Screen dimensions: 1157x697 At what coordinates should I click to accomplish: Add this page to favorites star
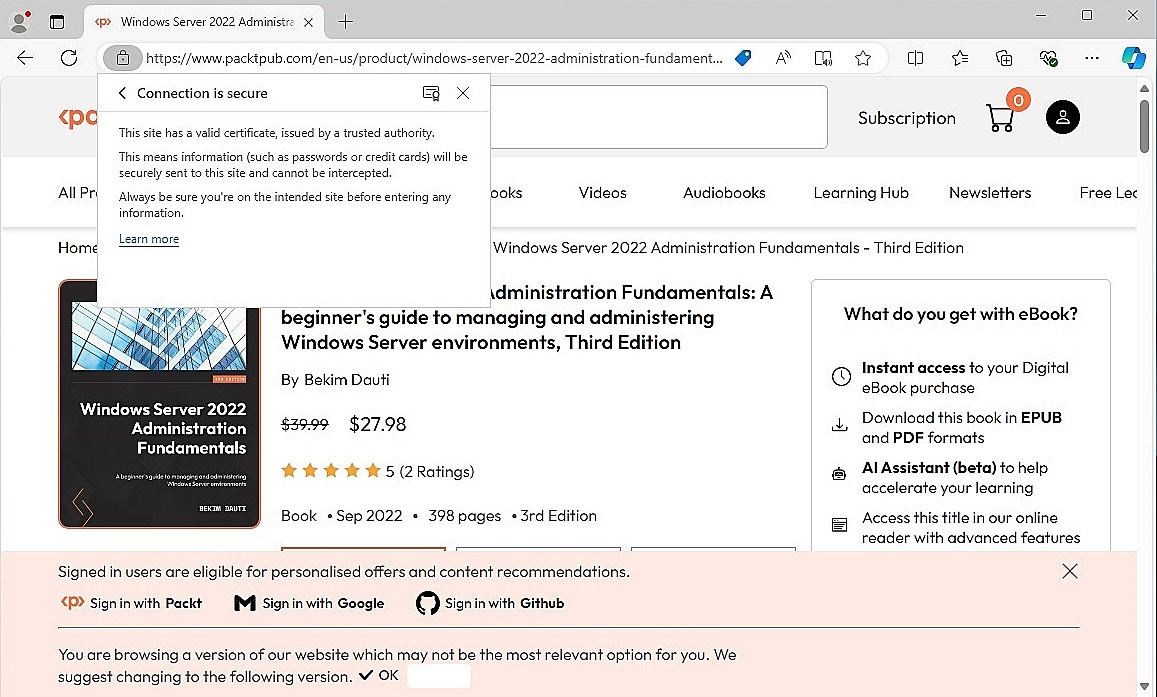pos(863,58)
